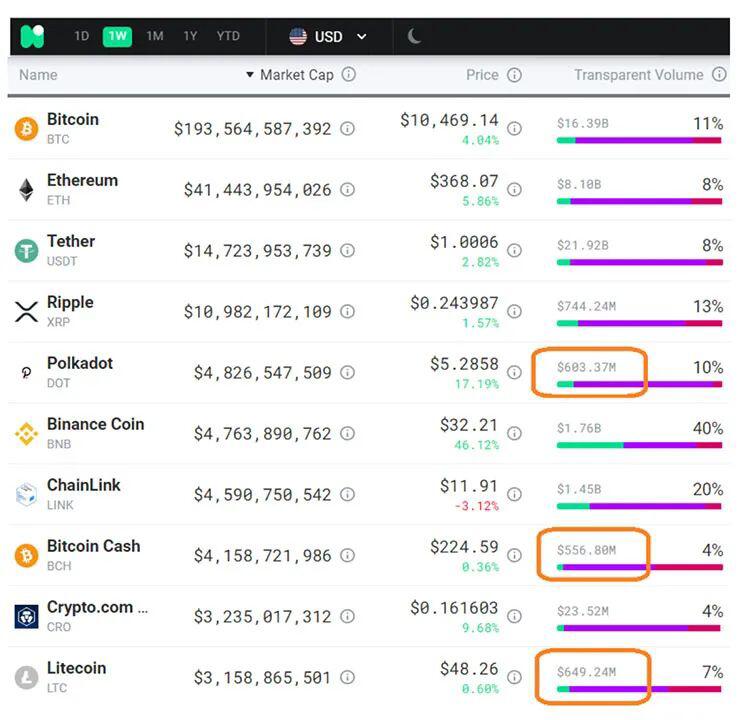Click the green Messari logo icon
Image resolution: width=750 pixels, height=720 pixels.
pos(33,37)
